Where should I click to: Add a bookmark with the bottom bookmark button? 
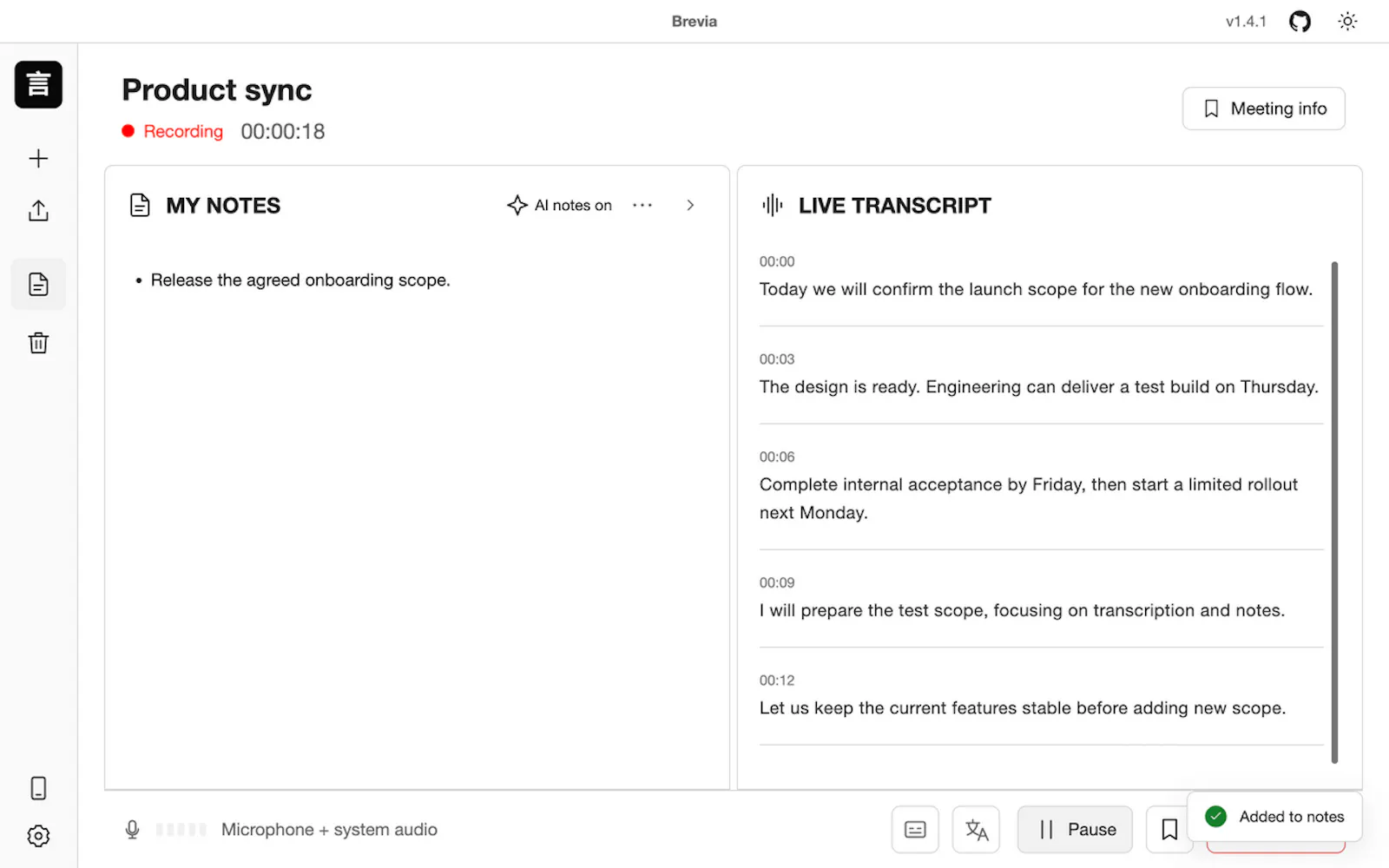point(1168,830)
